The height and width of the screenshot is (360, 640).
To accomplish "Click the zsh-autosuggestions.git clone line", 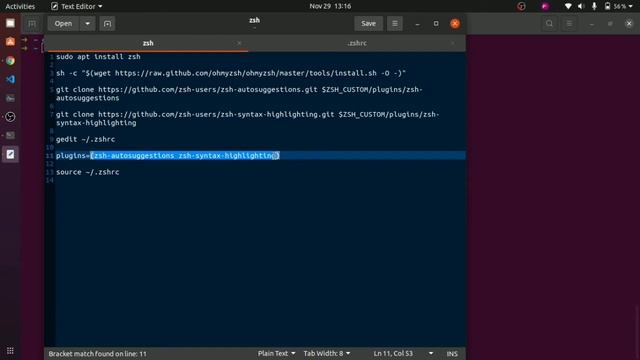I will (x=239, y=93).
